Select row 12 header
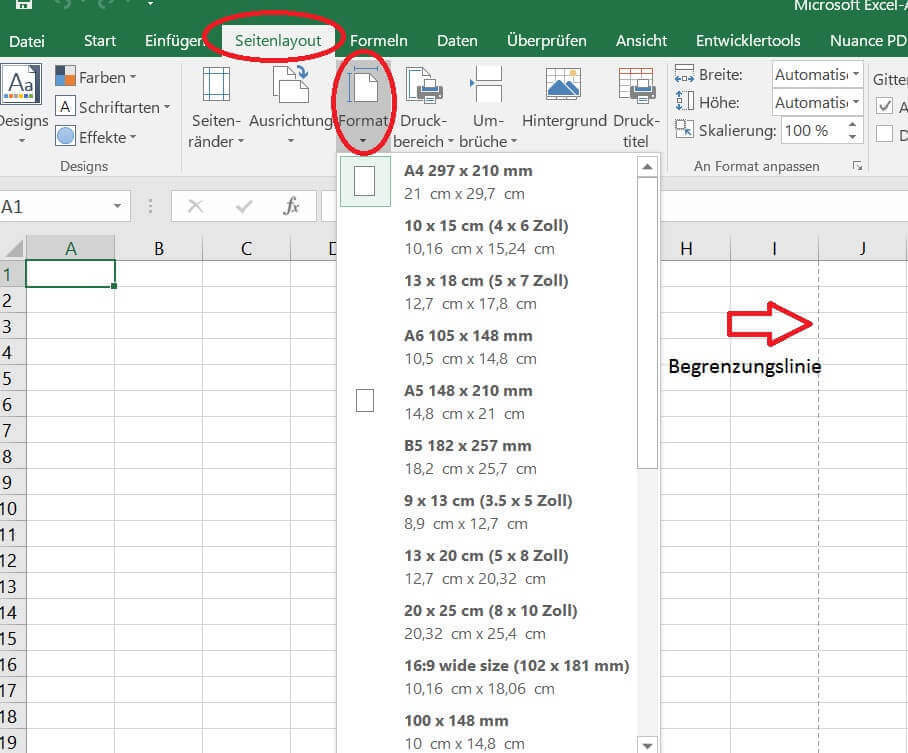This screenshot has width=908, height=753. tap(12, 560)
